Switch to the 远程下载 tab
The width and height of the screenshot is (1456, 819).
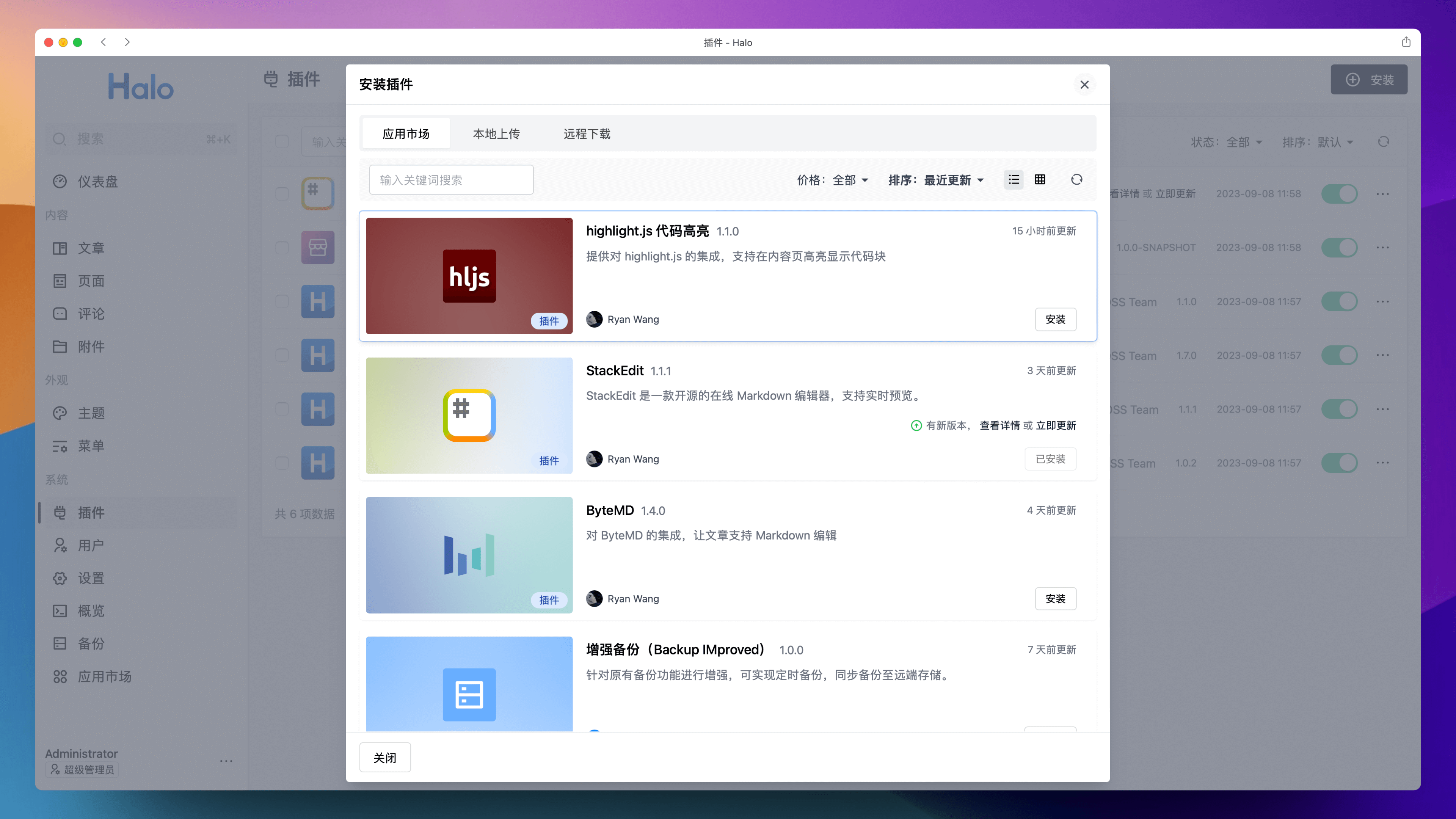point(587,134)
